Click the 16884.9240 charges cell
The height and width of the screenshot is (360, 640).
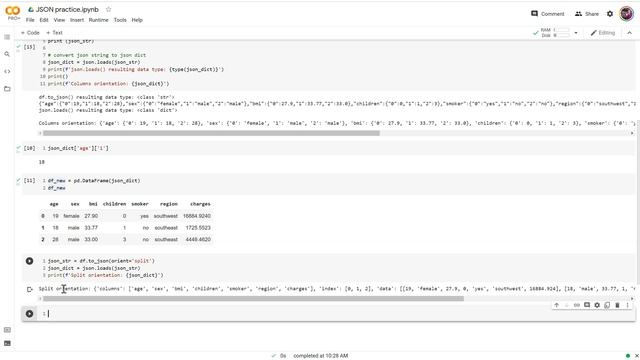(197, 216)
